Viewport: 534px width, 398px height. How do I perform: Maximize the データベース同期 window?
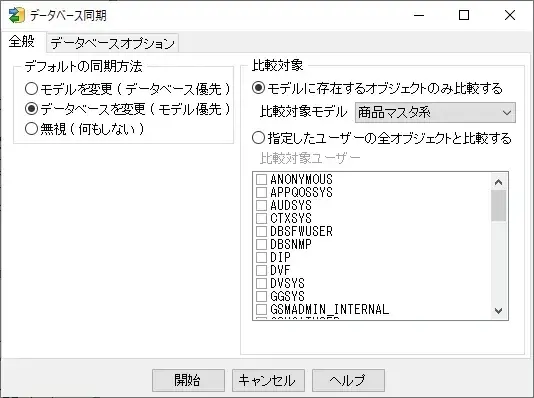[x=464, y=15]
